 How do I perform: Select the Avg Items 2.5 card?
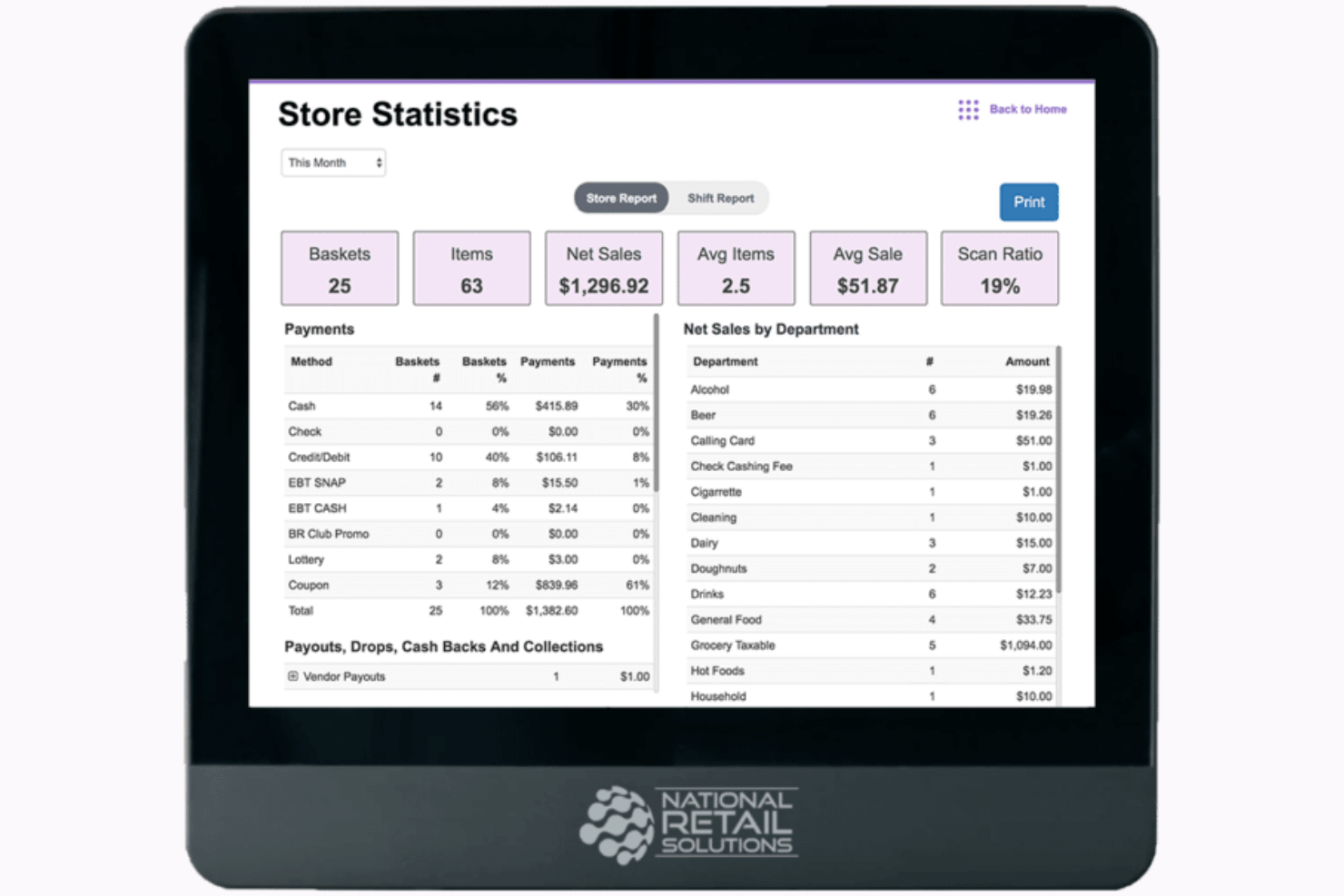pyautogui.click(x=736, y=268)
